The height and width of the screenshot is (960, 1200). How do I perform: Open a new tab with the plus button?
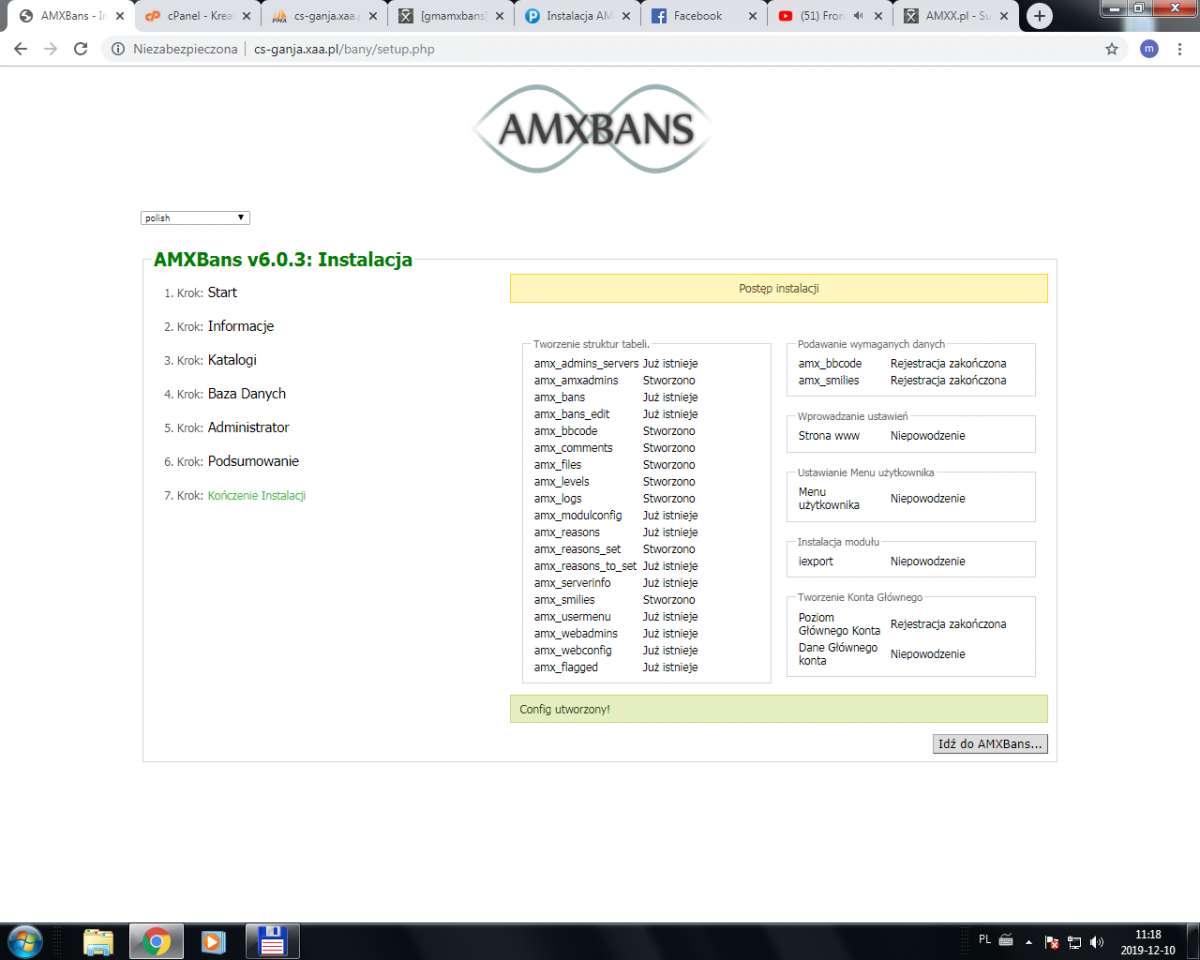click(1040, 16)
